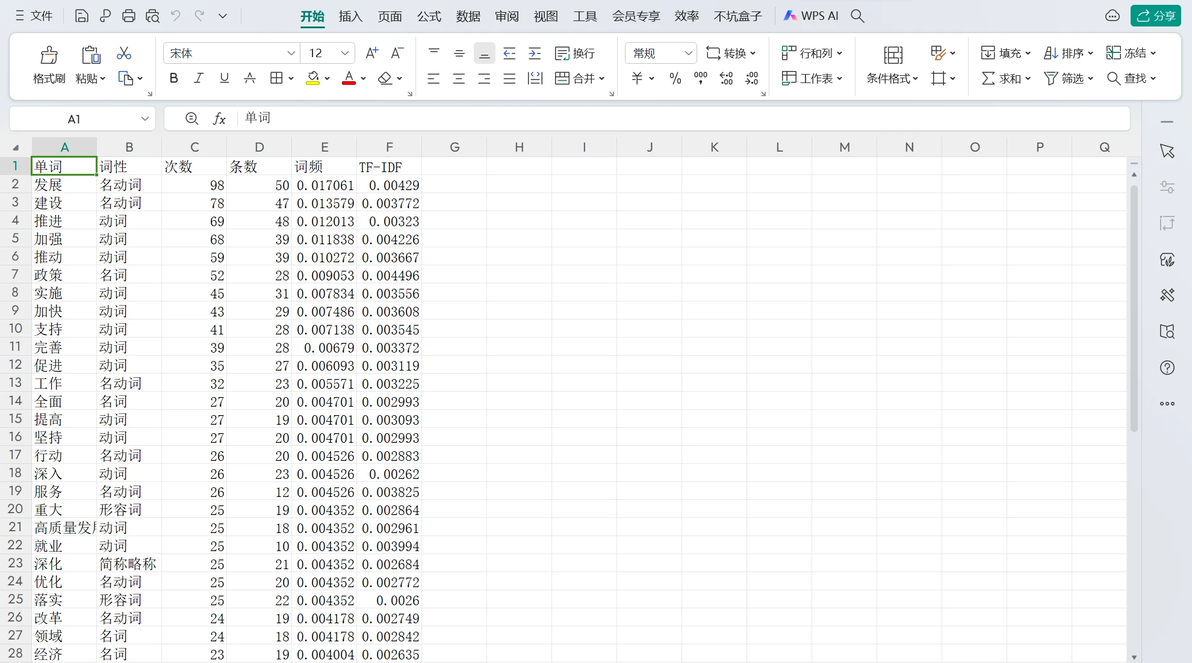Click the Save icon in the title bar

81,16
